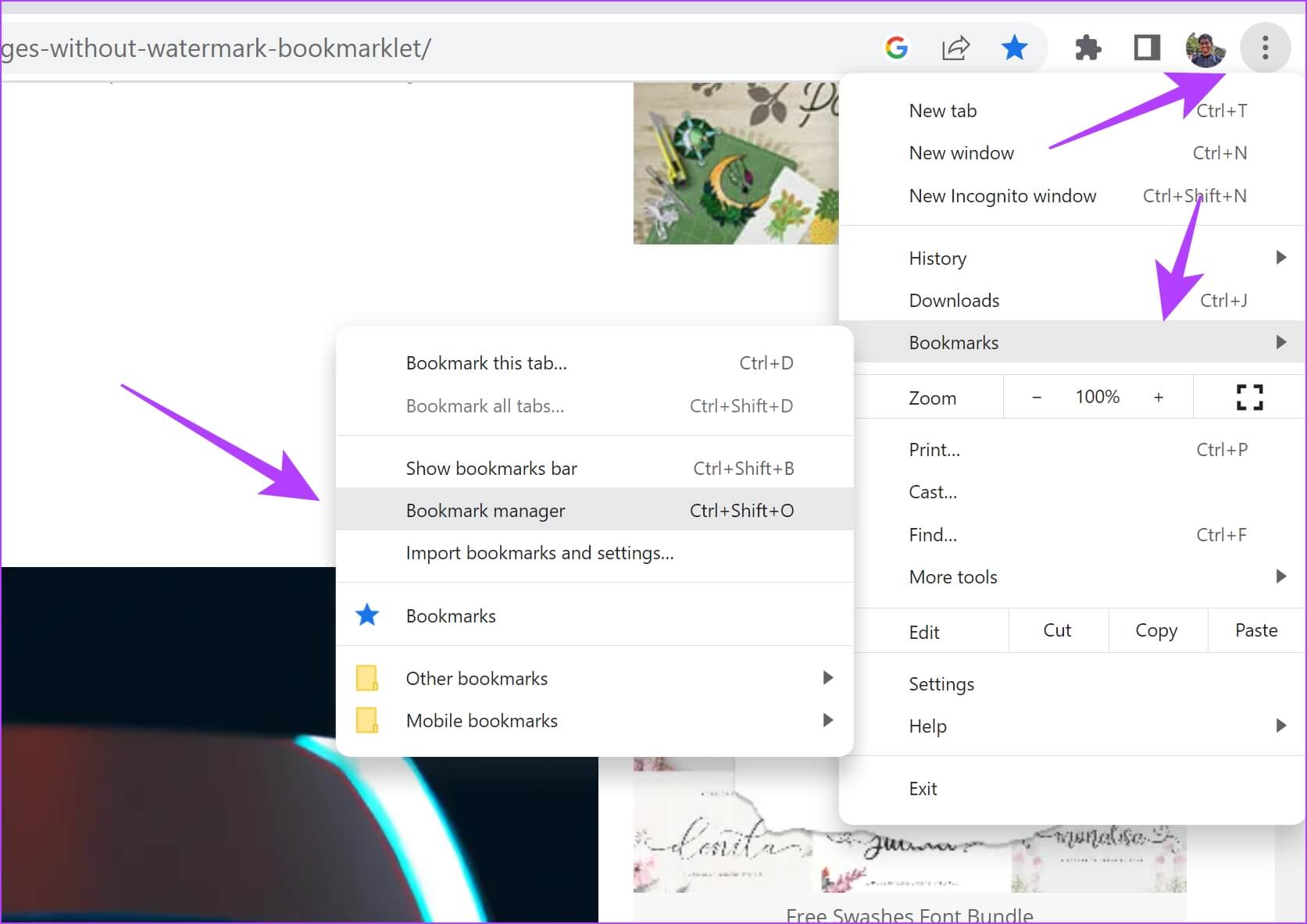Image resolution: width=1307 pixels, height=924 pixels.
Task: Click the Other bookmarks folder icon
Action: (367, 678)
